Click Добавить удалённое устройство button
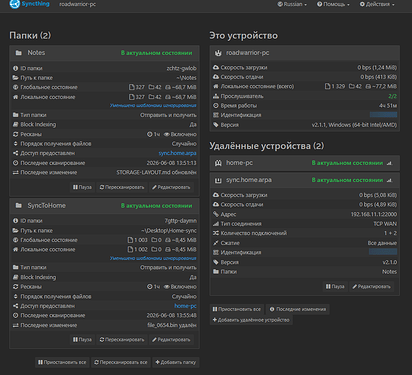 pos(251,320)
